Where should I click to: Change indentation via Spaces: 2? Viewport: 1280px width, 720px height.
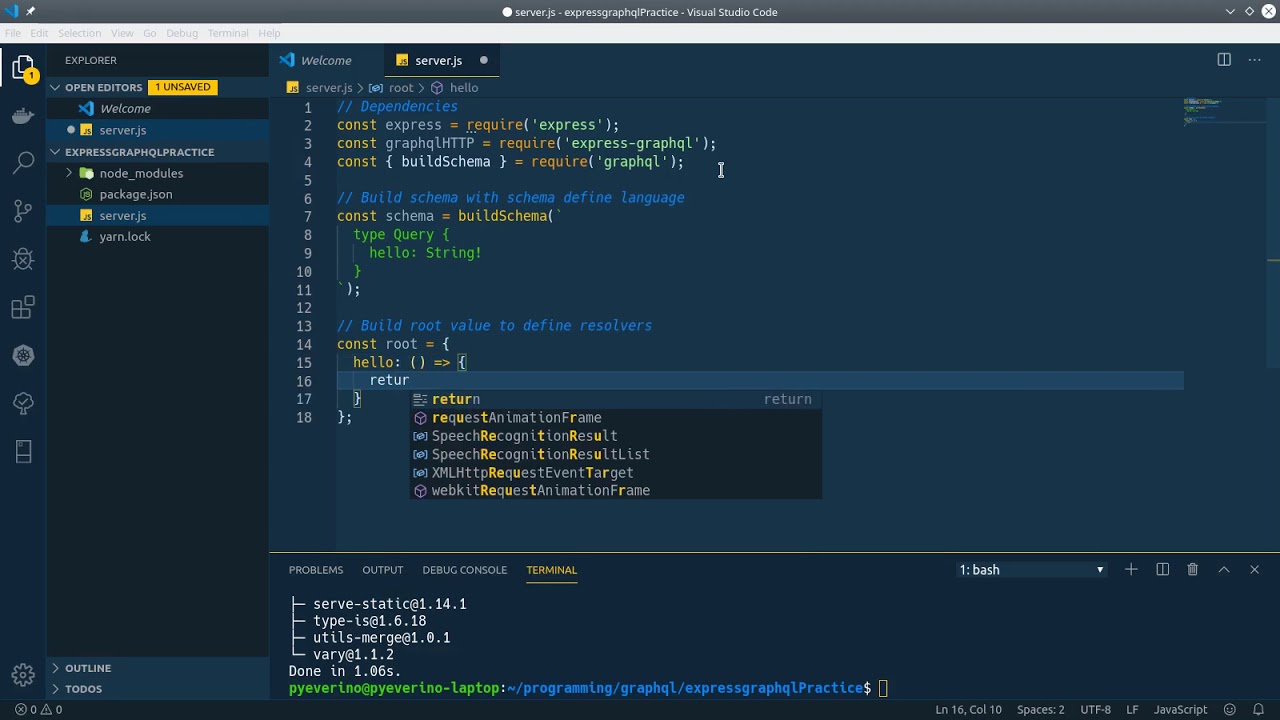pyautogui.click(x=1040, y=709)
